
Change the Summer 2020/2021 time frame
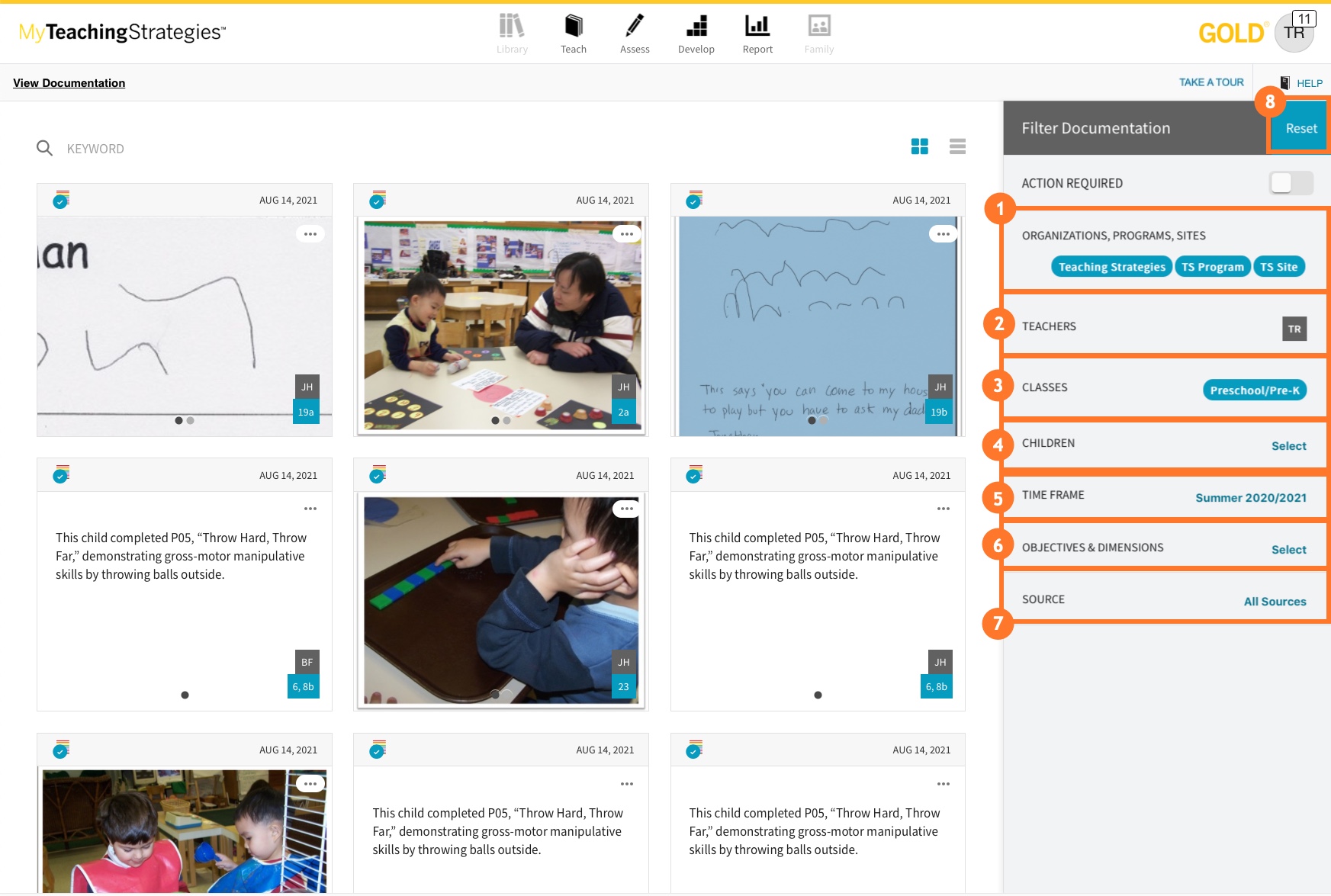[x=1250, y=498]
